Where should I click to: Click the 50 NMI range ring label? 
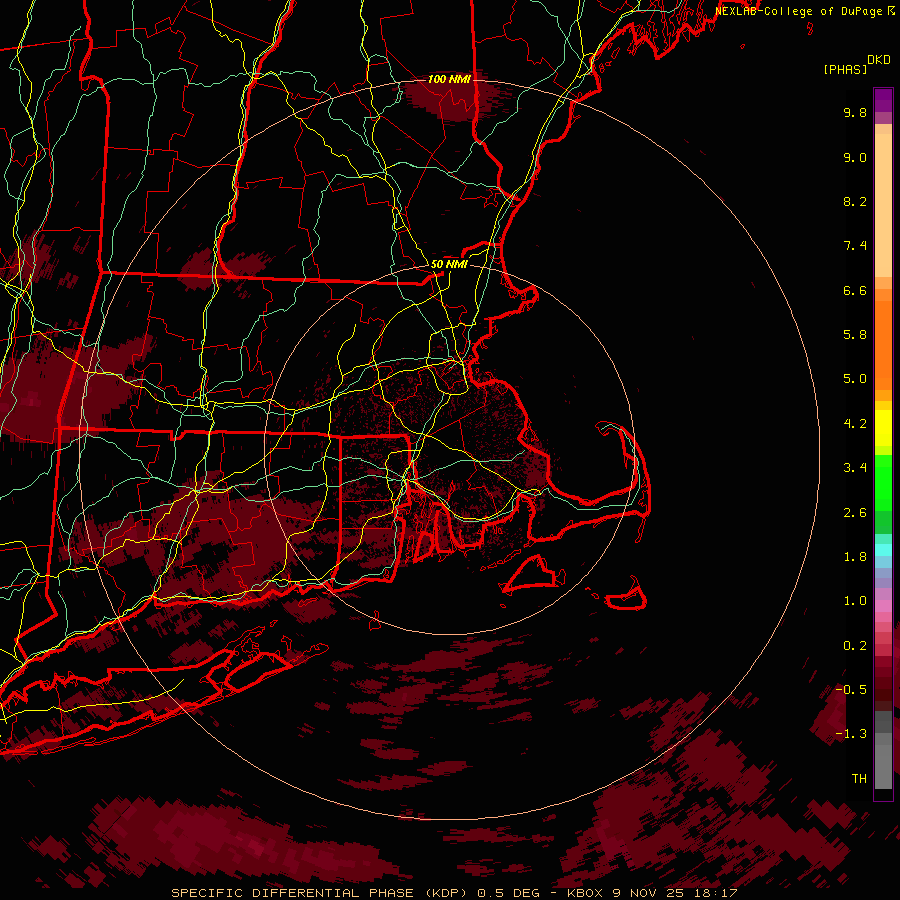point(449,264)
